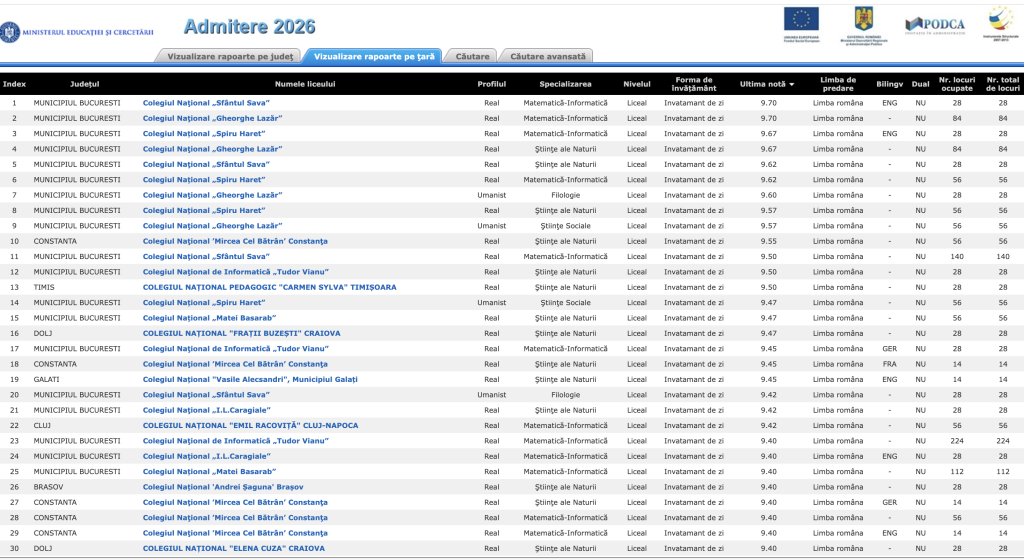Screen dimensions: 1024x560
Task: Sort by the Nr. locuri ocupate header
Action: pyautogui.click(x=957, y=84)
